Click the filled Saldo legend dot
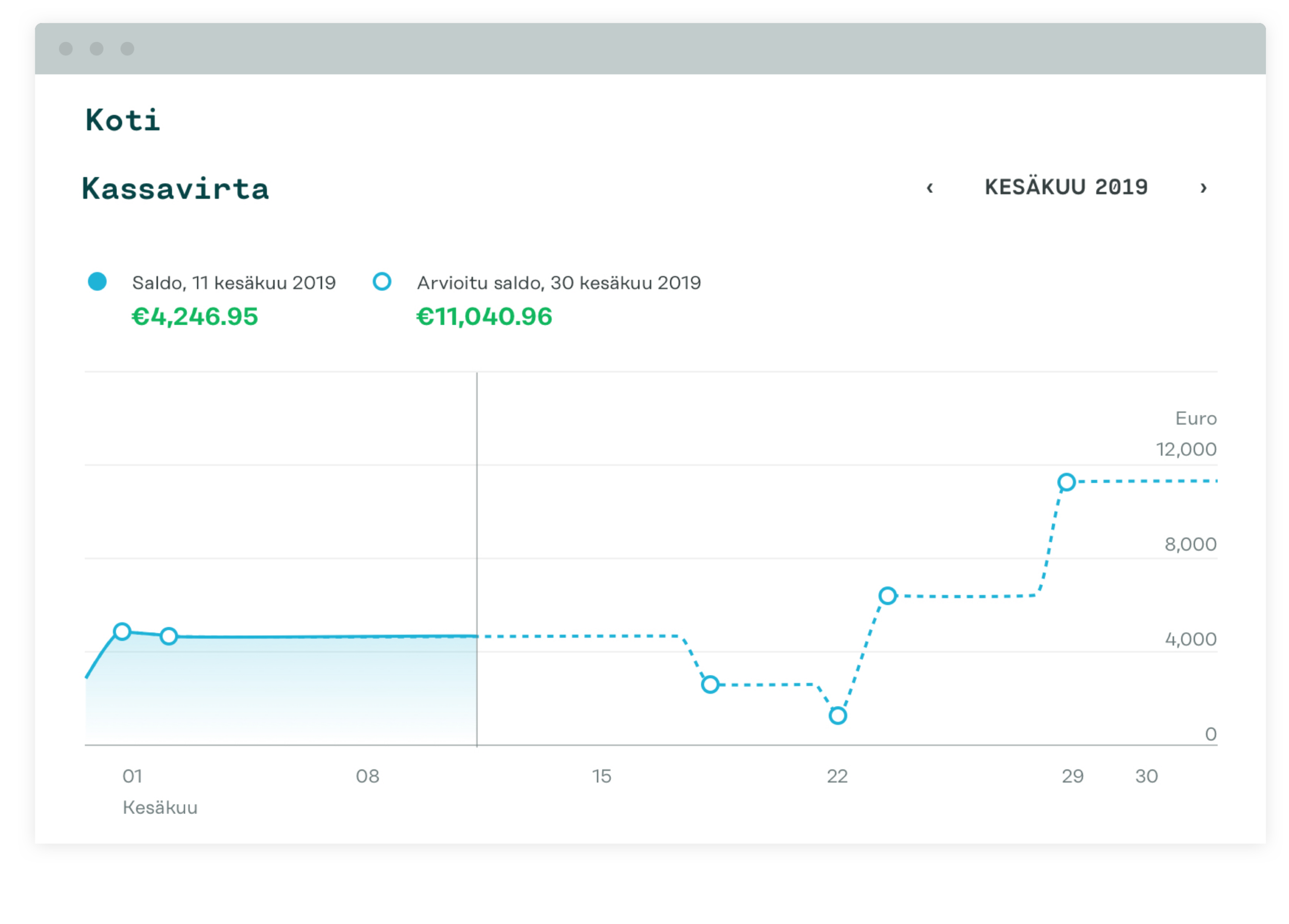This screenshot has height=924, width=1289. pos(97,281)
